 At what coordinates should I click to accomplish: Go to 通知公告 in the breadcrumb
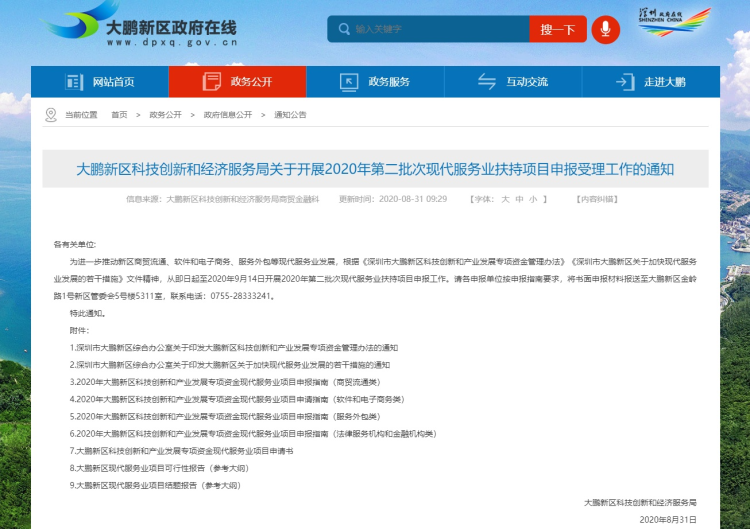(290, 115)
